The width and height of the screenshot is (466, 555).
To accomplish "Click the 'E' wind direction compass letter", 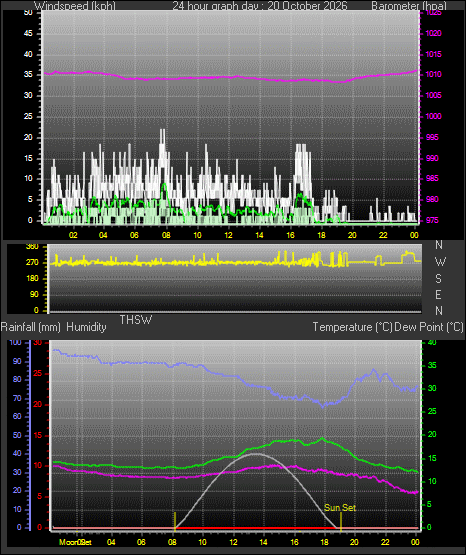I will click(438, 295).
